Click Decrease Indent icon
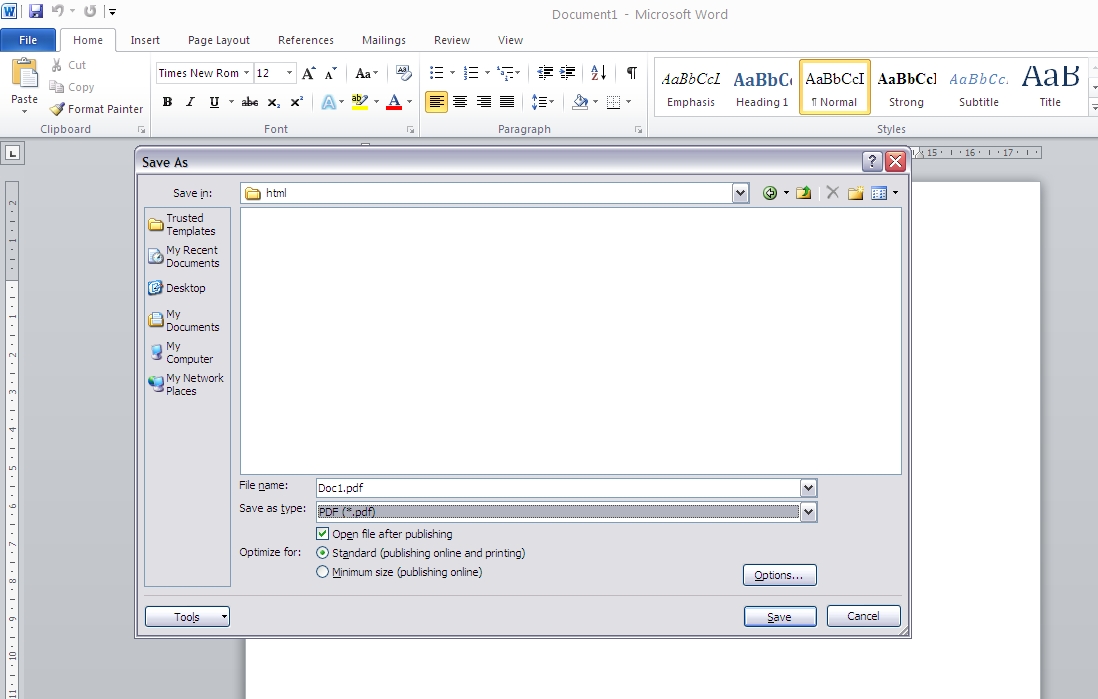1098x699 pixels. (545, 73)
